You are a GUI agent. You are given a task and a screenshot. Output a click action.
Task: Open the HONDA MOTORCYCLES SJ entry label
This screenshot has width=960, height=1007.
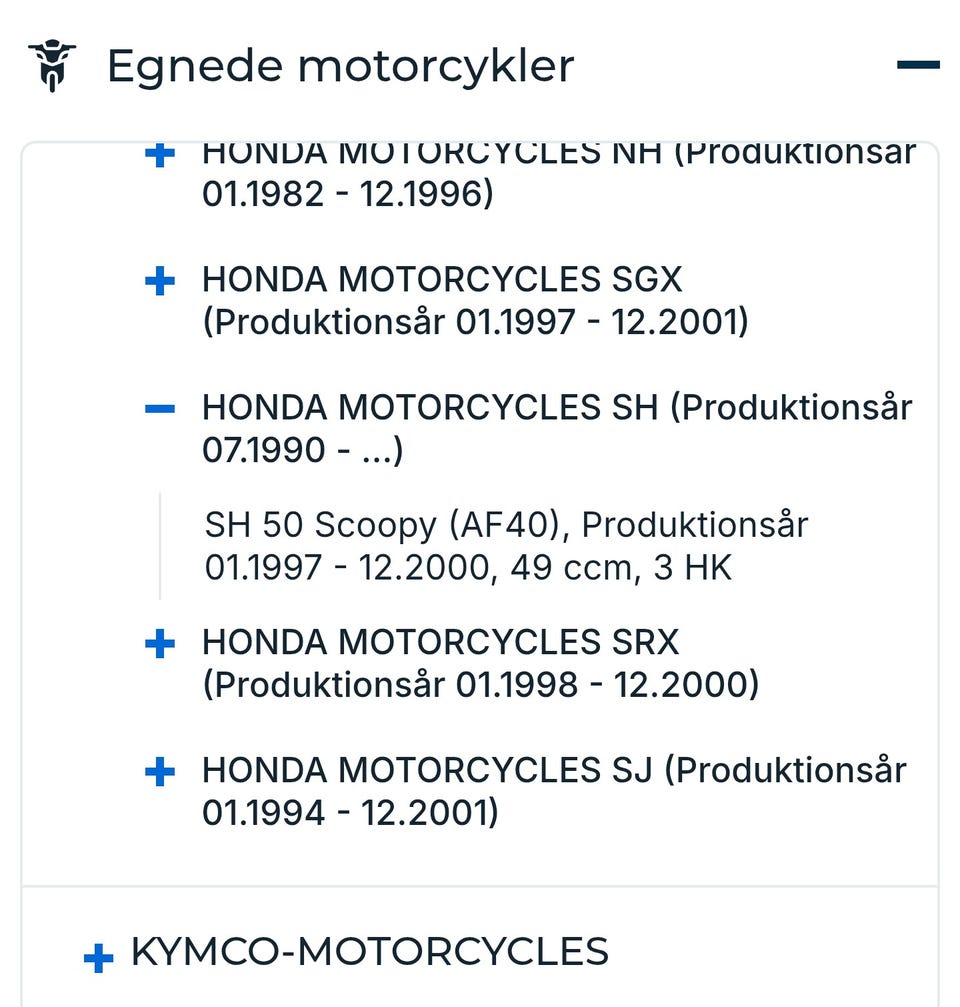click(554, 791)
